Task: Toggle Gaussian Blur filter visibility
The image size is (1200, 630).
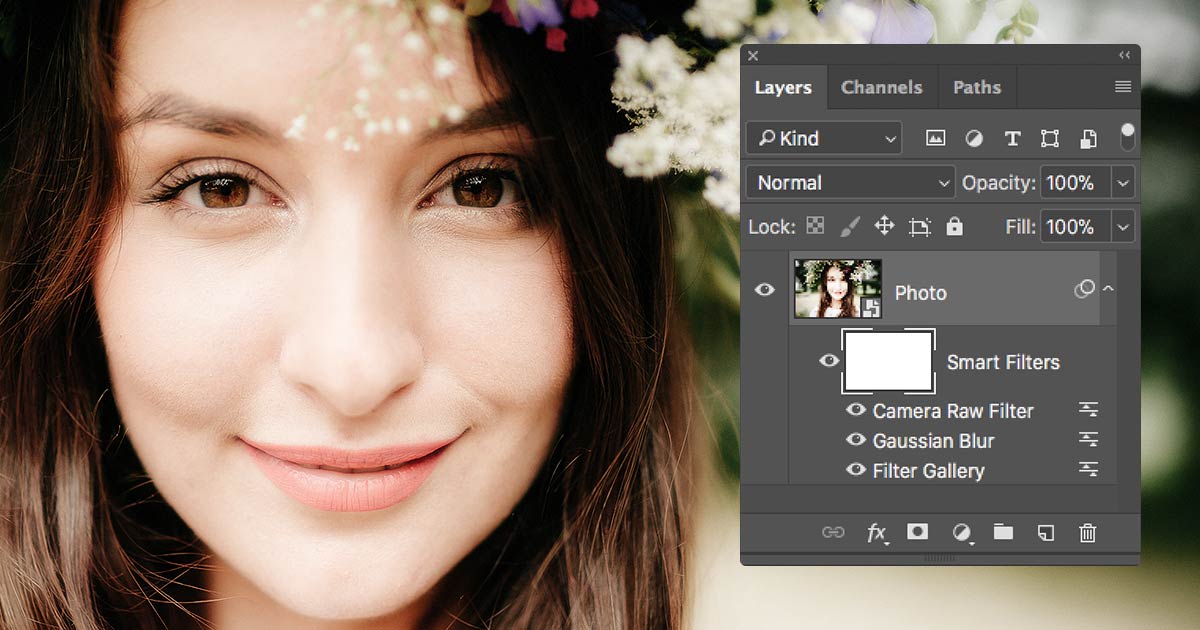Action: [855, 440]
